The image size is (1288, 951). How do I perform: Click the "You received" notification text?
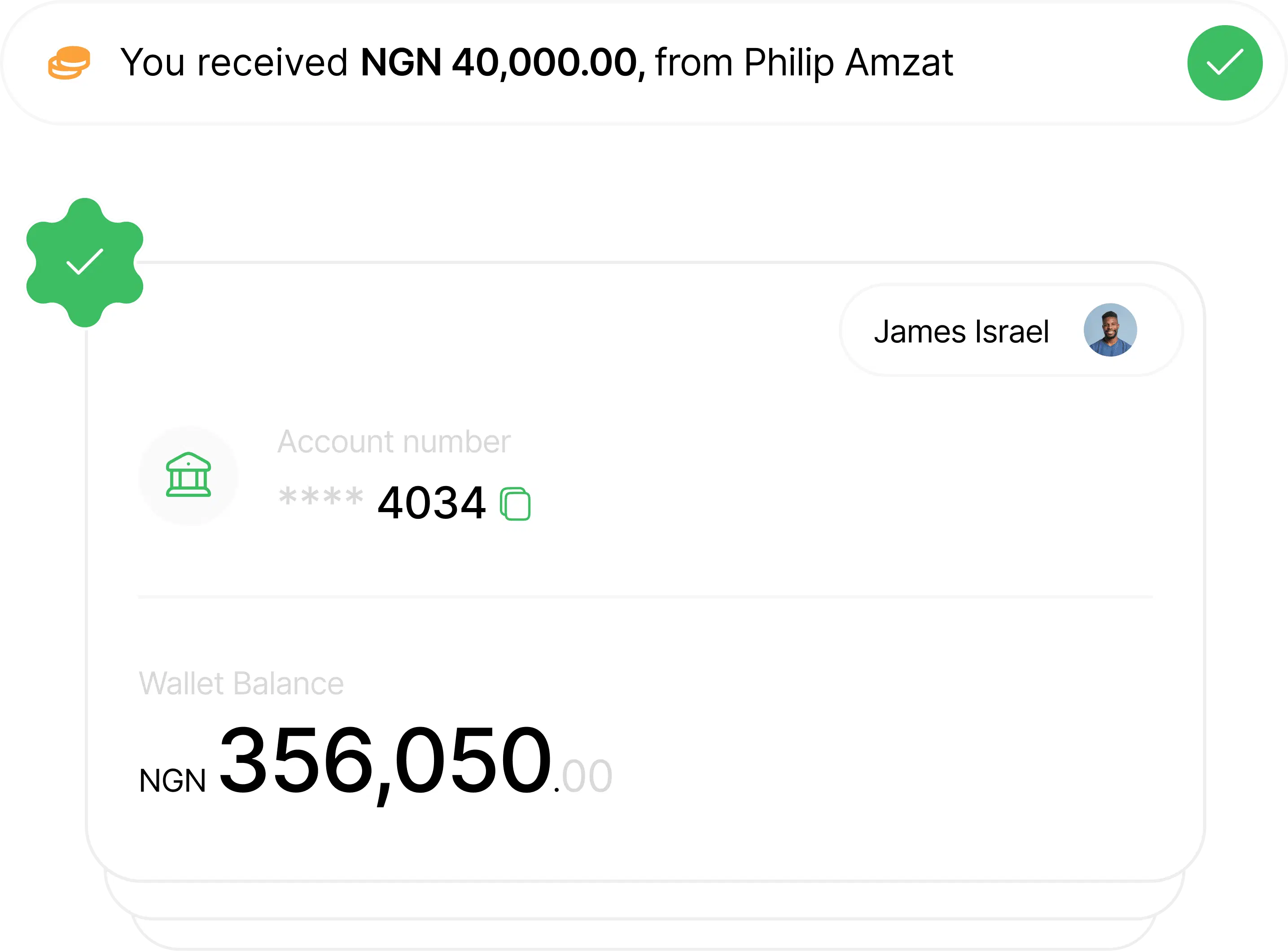(234, 62)
